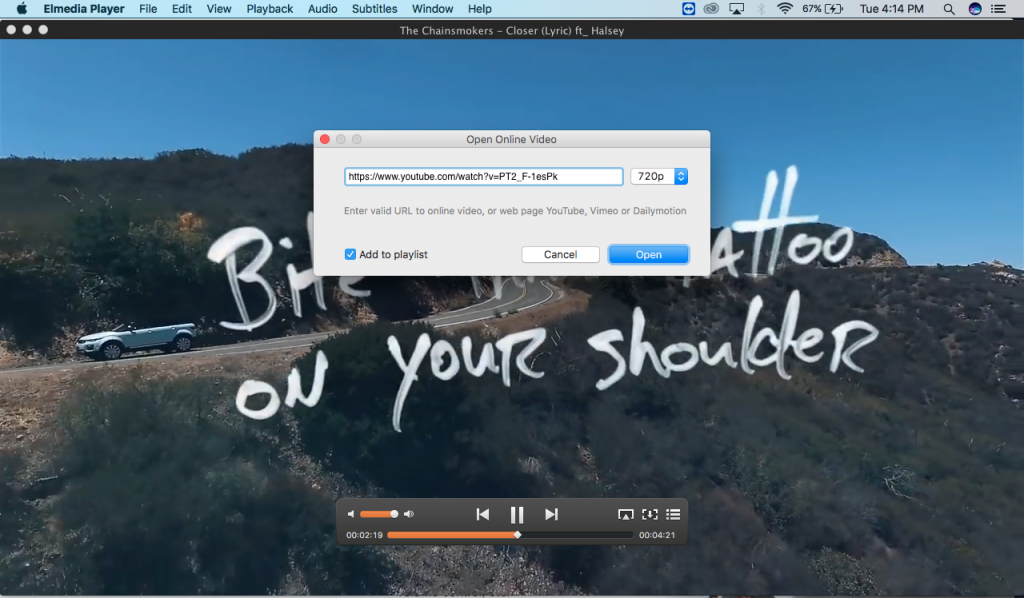Click the AirPlay streaming icon in playback bar

pyautogui.click(x=627, y=513)
